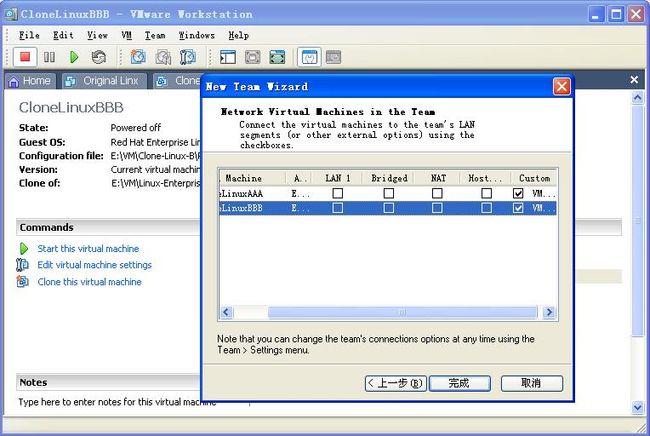This screenshot has height=436, width=650.
Task: Click Clone this virtual machine link
Action: point(90,282)
